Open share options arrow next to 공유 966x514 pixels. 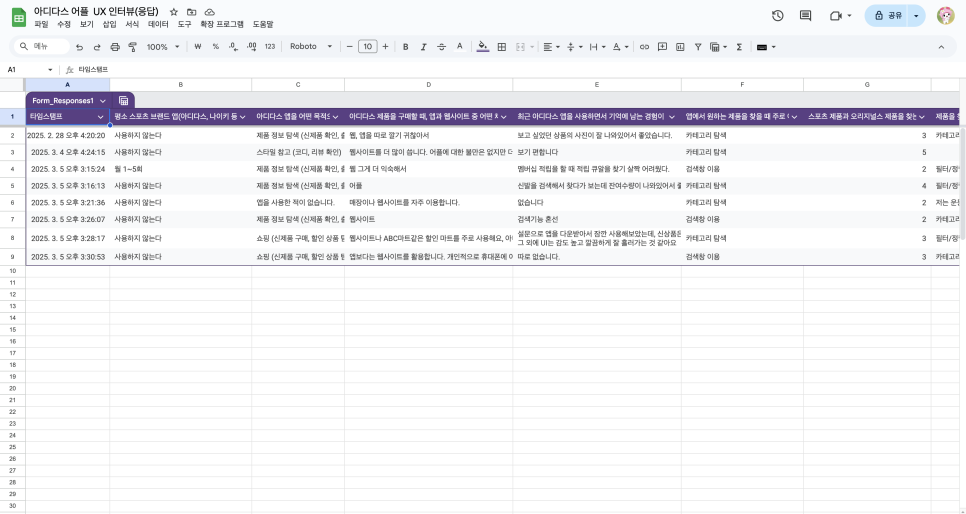pos(917,16)
